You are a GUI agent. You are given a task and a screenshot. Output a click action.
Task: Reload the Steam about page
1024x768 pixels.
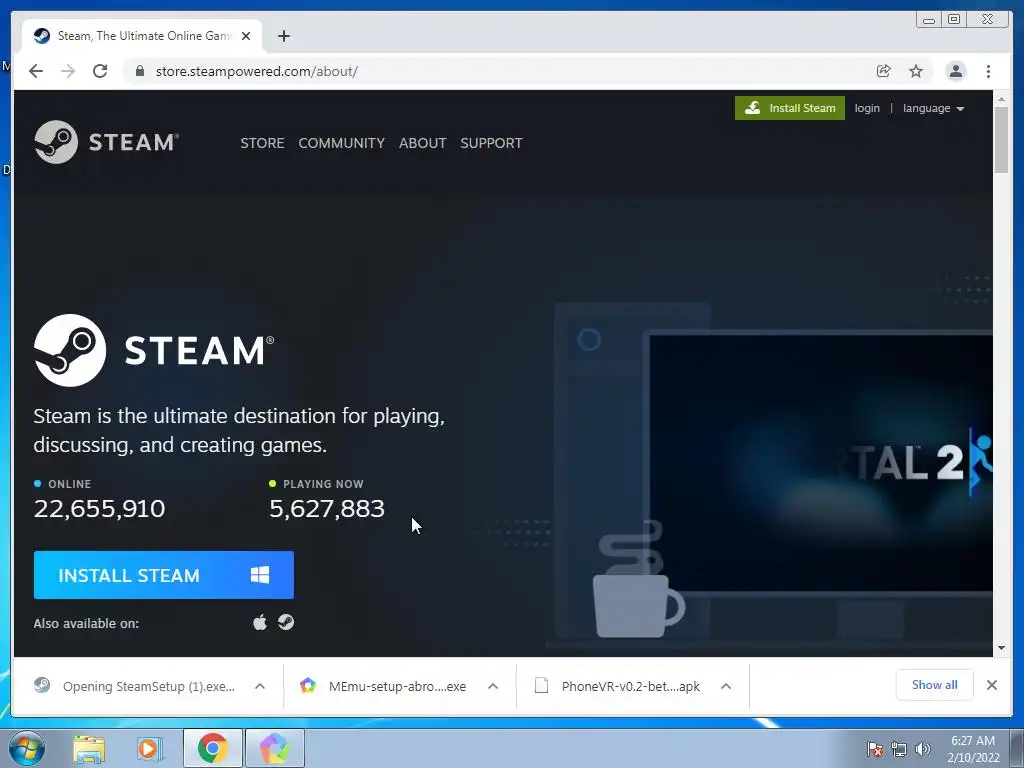[x=100, y=71]
